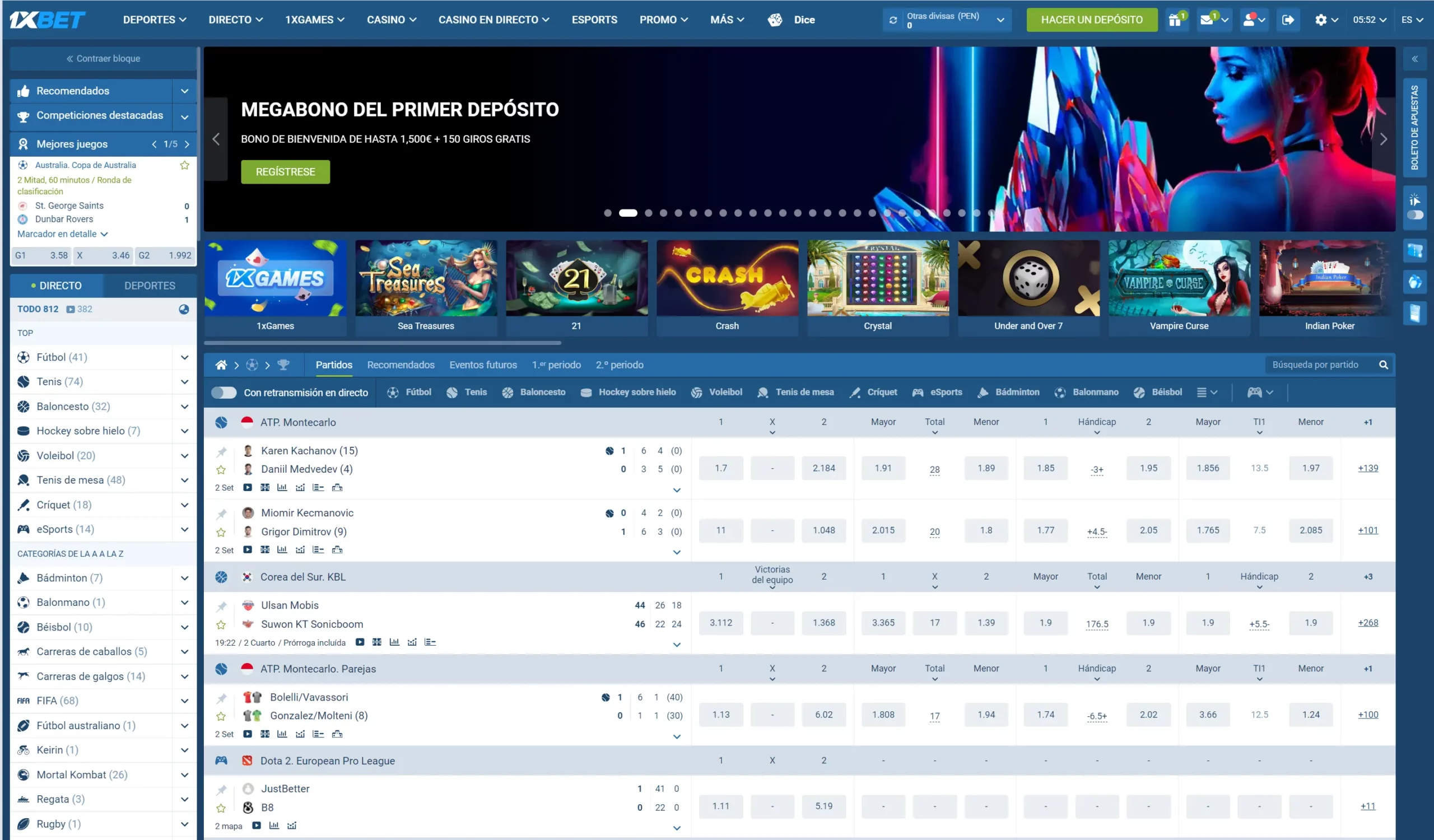Open the gift bonus icon in header
This screenshot has height=840, width=1434.
pyautogui.click(x=1175, y=20)
